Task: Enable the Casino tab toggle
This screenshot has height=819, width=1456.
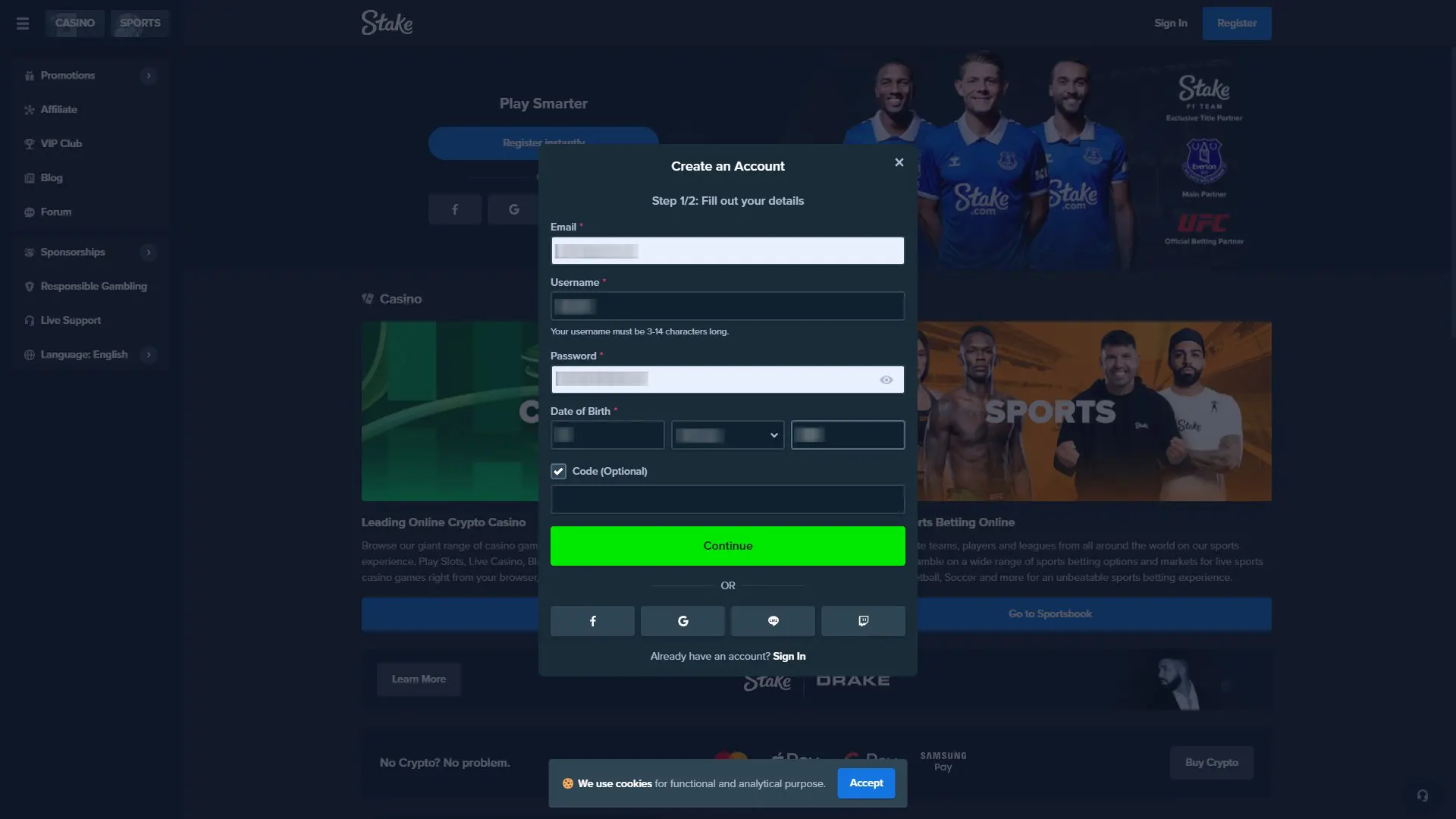Action: pos(75,22)
